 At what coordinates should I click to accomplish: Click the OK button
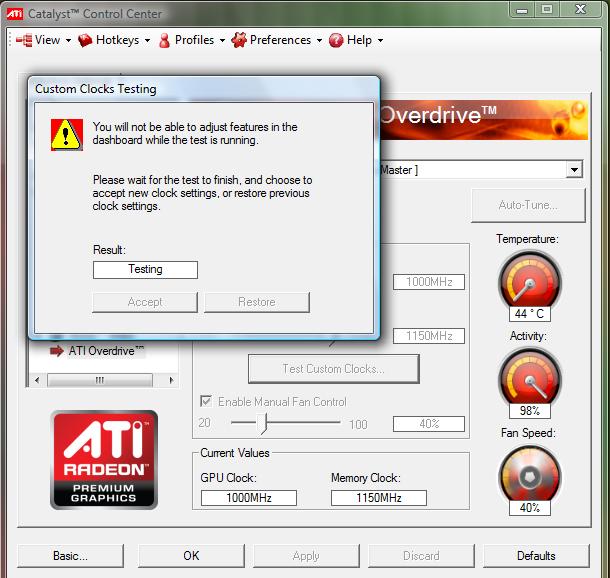pyautogui.click(x=191, y=556)
